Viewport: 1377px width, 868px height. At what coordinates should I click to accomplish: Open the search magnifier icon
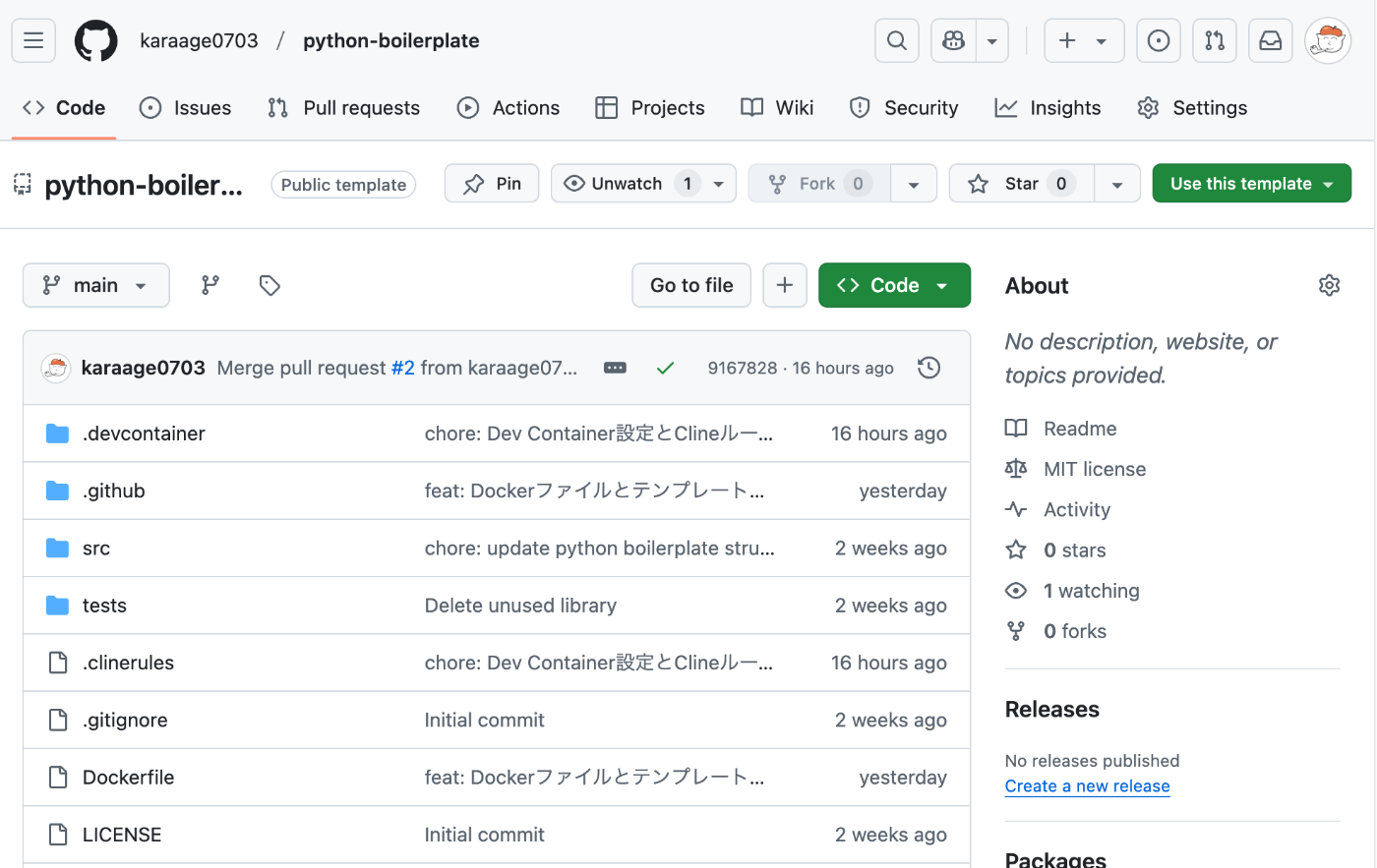897,40
